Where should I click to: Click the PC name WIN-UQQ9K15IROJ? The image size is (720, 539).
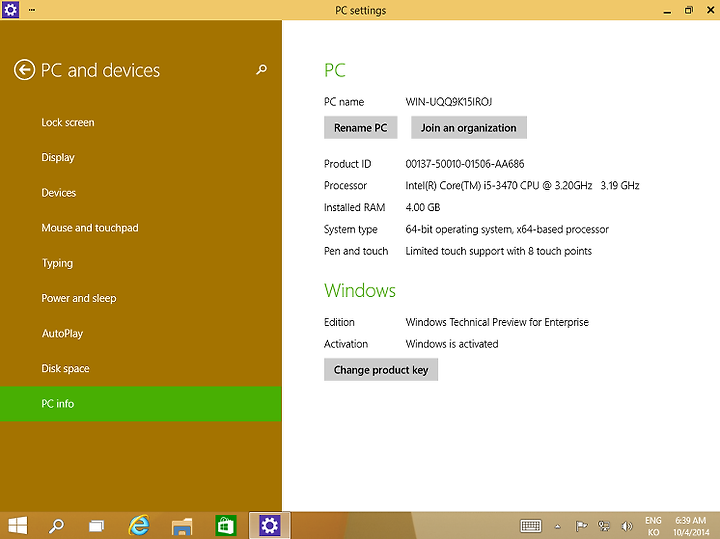click(449, 102)
